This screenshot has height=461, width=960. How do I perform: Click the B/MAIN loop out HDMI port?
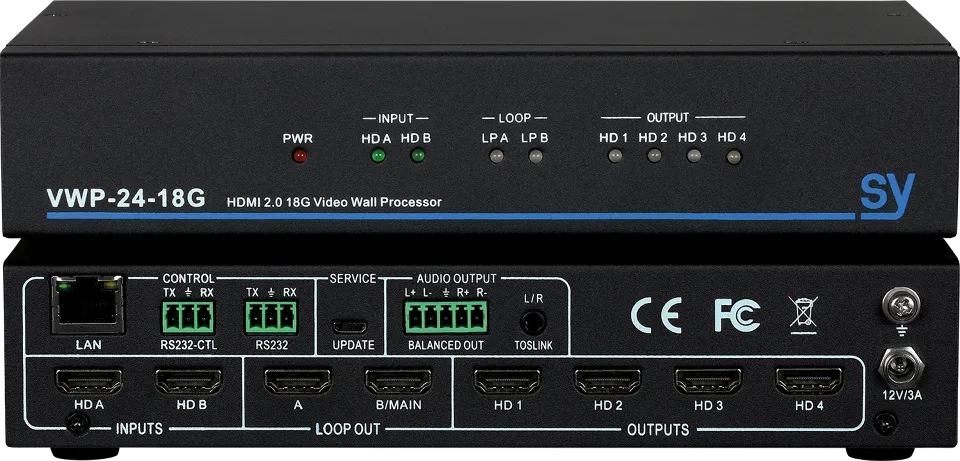pyautogui.click(x=398, y=380)
